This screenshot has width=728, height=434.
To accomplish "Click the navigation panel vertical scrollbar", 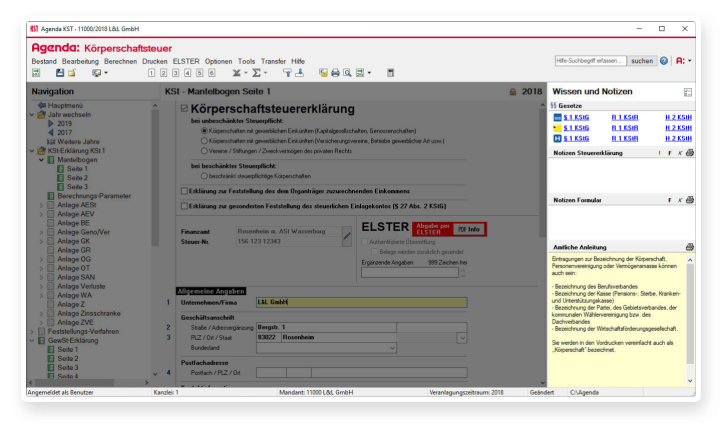I will point(154,200).
